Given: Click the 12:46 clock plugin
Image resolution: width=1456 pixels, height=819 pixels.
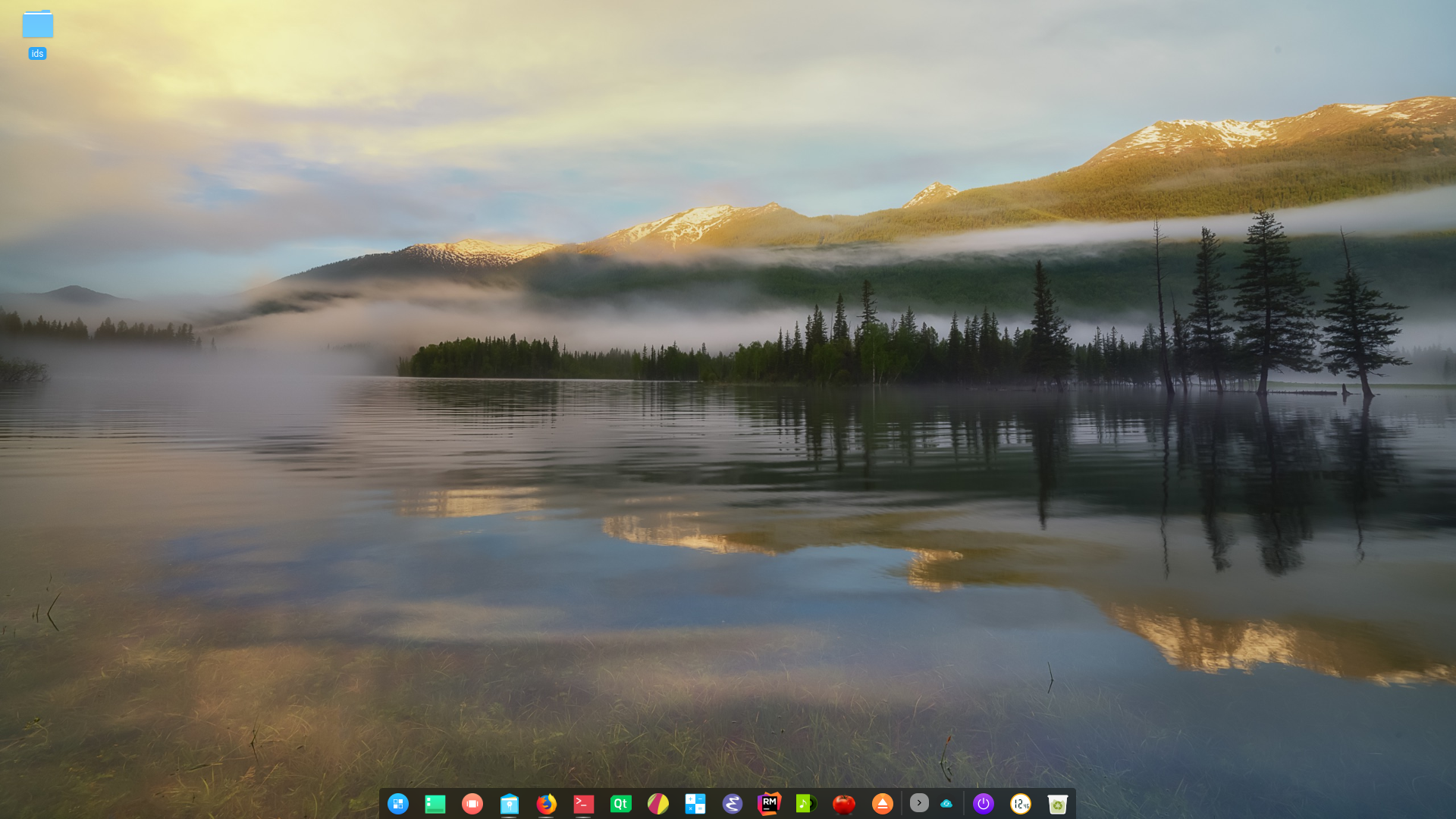Looking at the screenshot, I should pos(1021,804).
